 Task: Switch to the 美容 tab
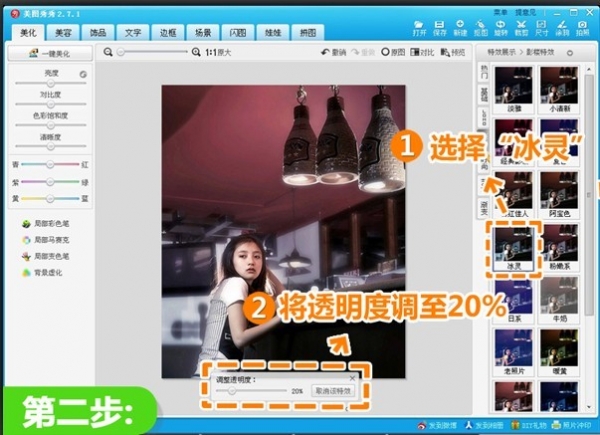coord(63,33)
